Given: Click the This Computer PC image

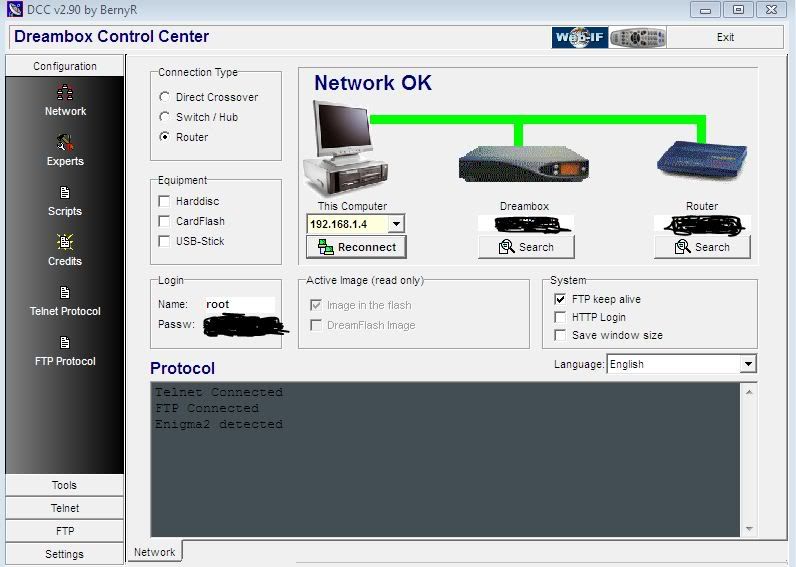Looking at the screenshot, I should pos(345,148).
